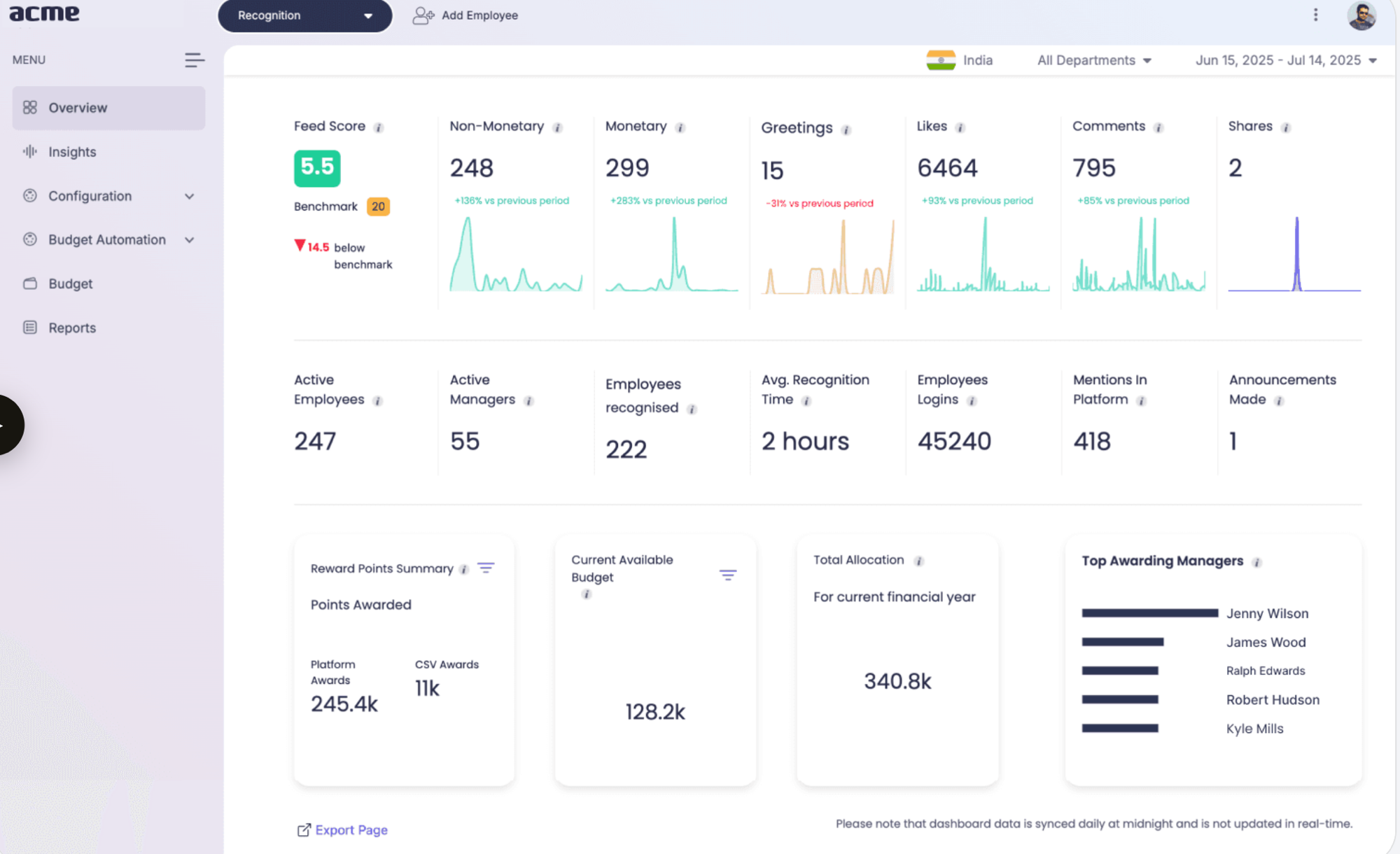The image size is (1400, 854).
Task: Click the Budget wallet icon
Action: point(29,283)
